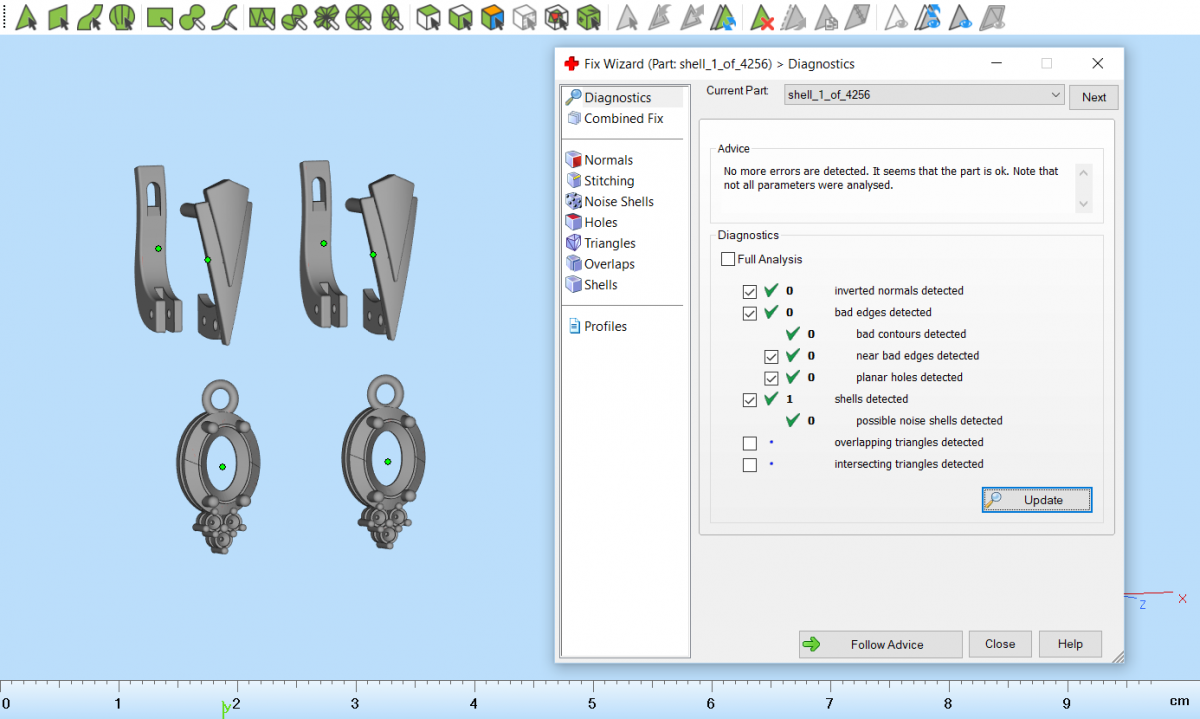Open the Noise Shells fix page
The height and width of the screenshot is (719, 1200).
point(618,202)
